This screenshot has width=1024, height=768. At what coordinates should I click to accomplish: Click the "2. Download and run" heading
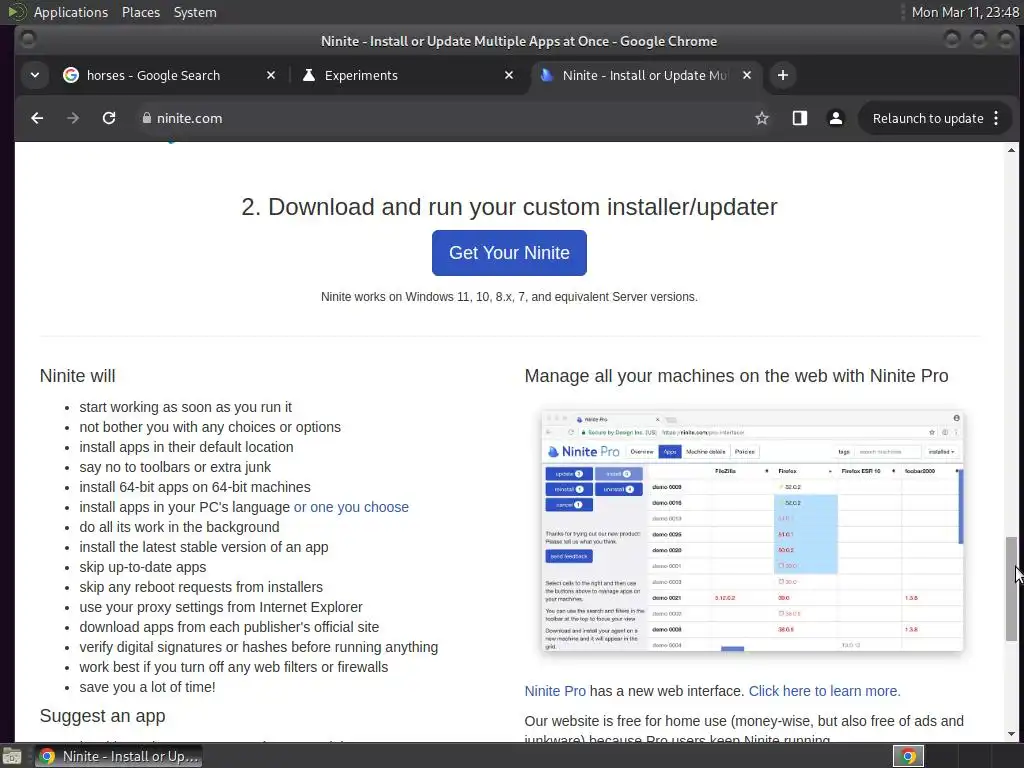click(x=509, y=207)
